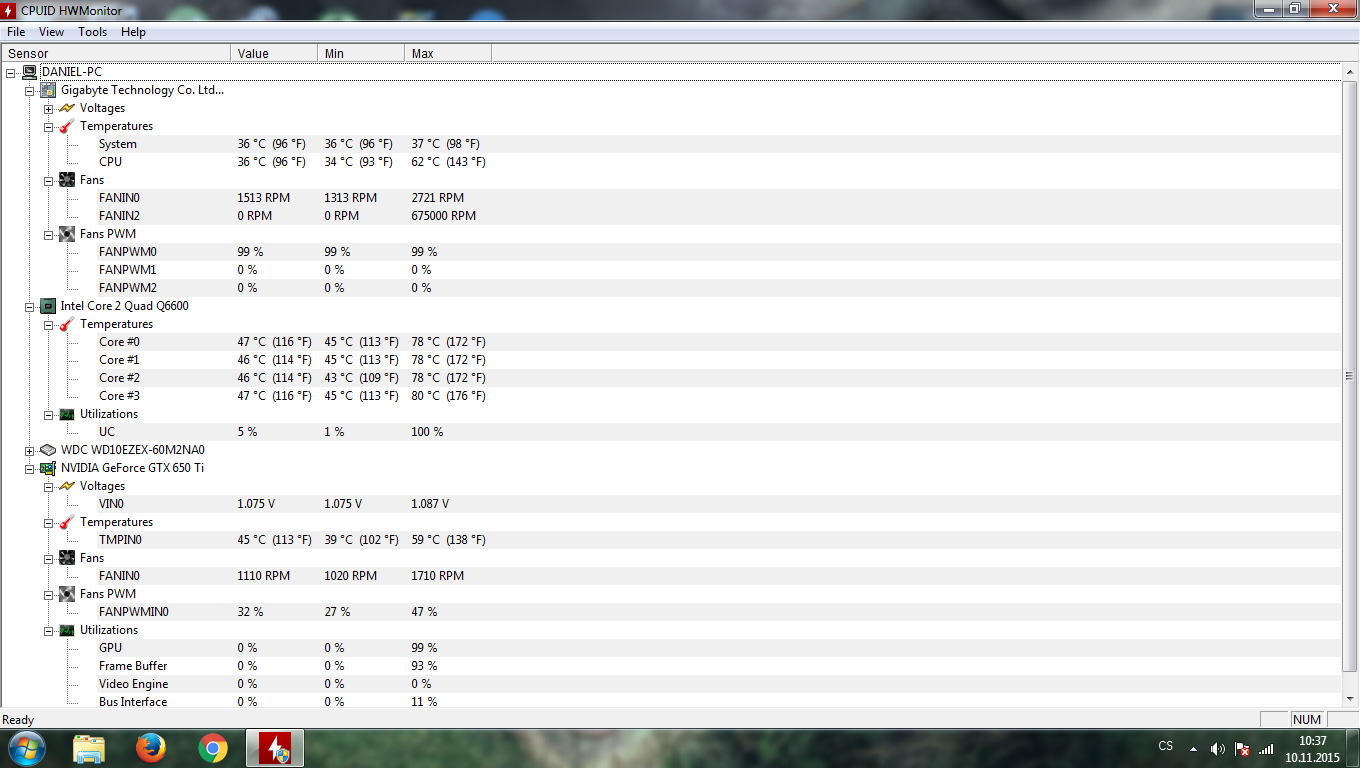
Task: Open the Action Center flag icon
Action: point(1242,748)
